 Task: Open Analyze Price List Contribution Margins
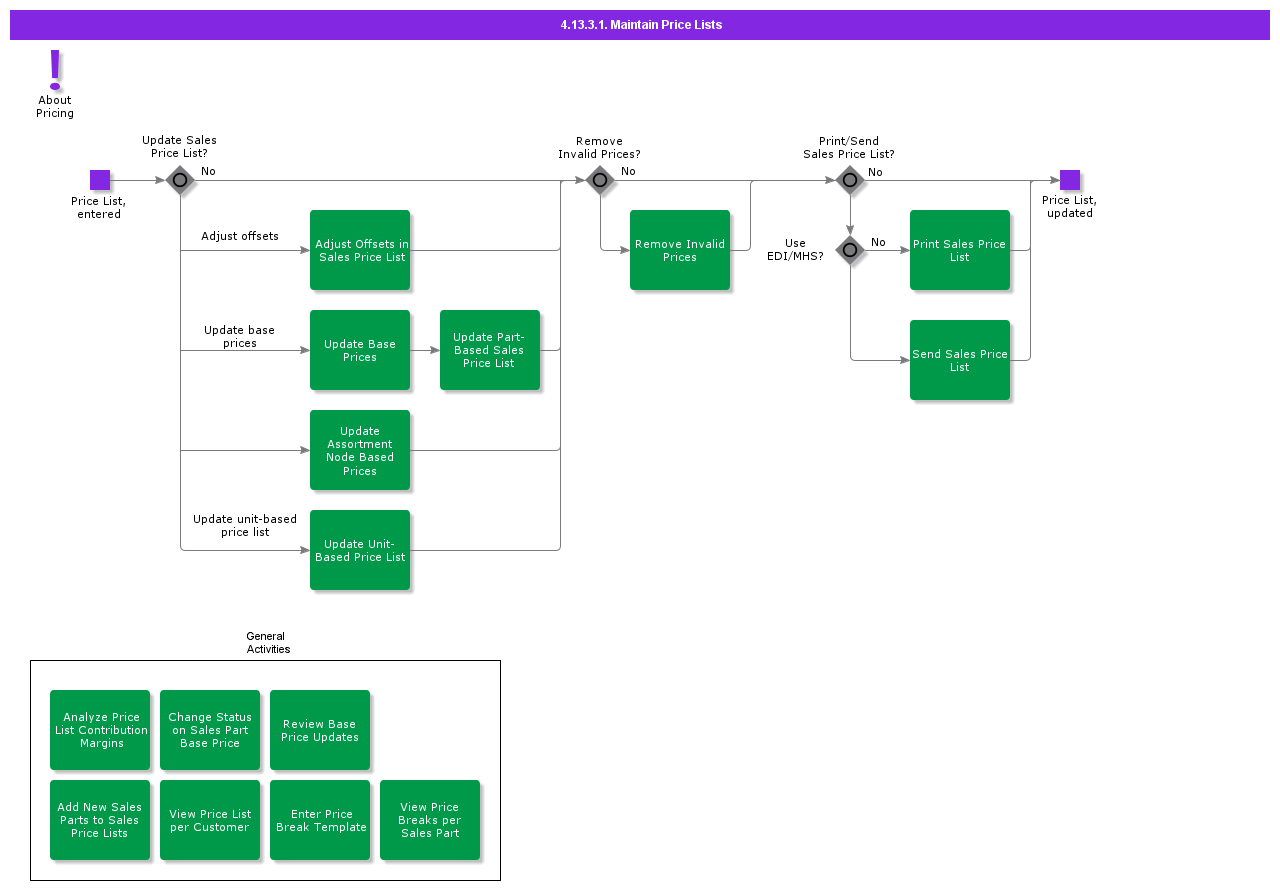click(100, 730)
